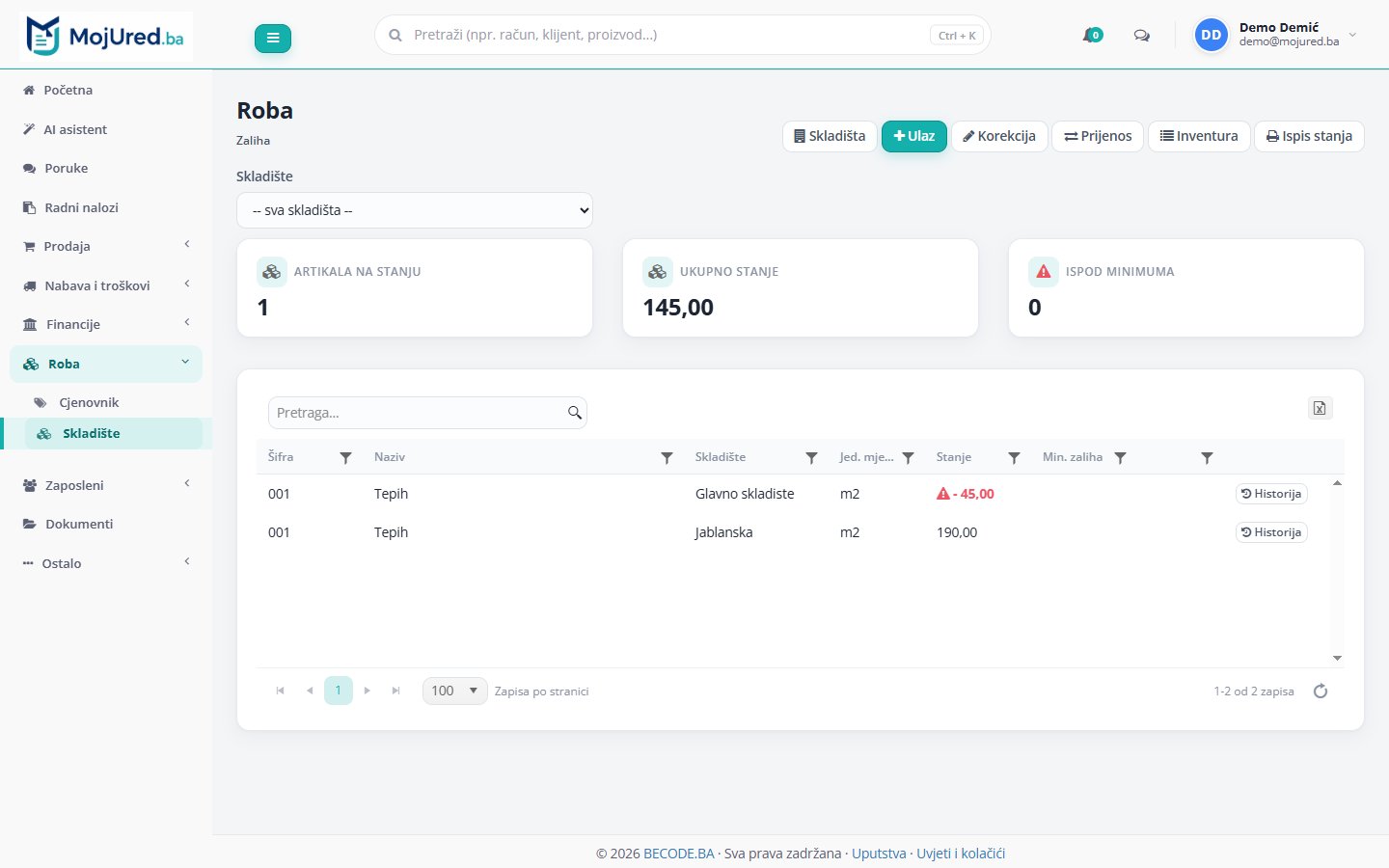Go to the next page of records

click(368, 691)
